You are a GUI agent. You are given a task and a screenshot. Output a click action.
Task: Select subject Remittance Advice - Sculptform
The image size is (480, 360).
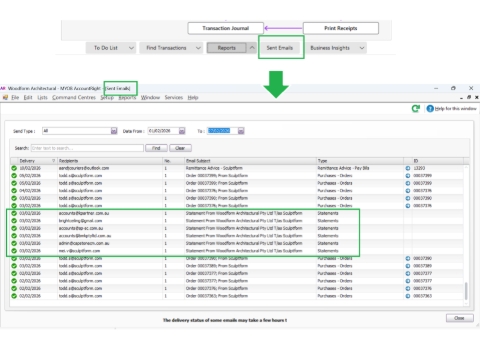214,168
